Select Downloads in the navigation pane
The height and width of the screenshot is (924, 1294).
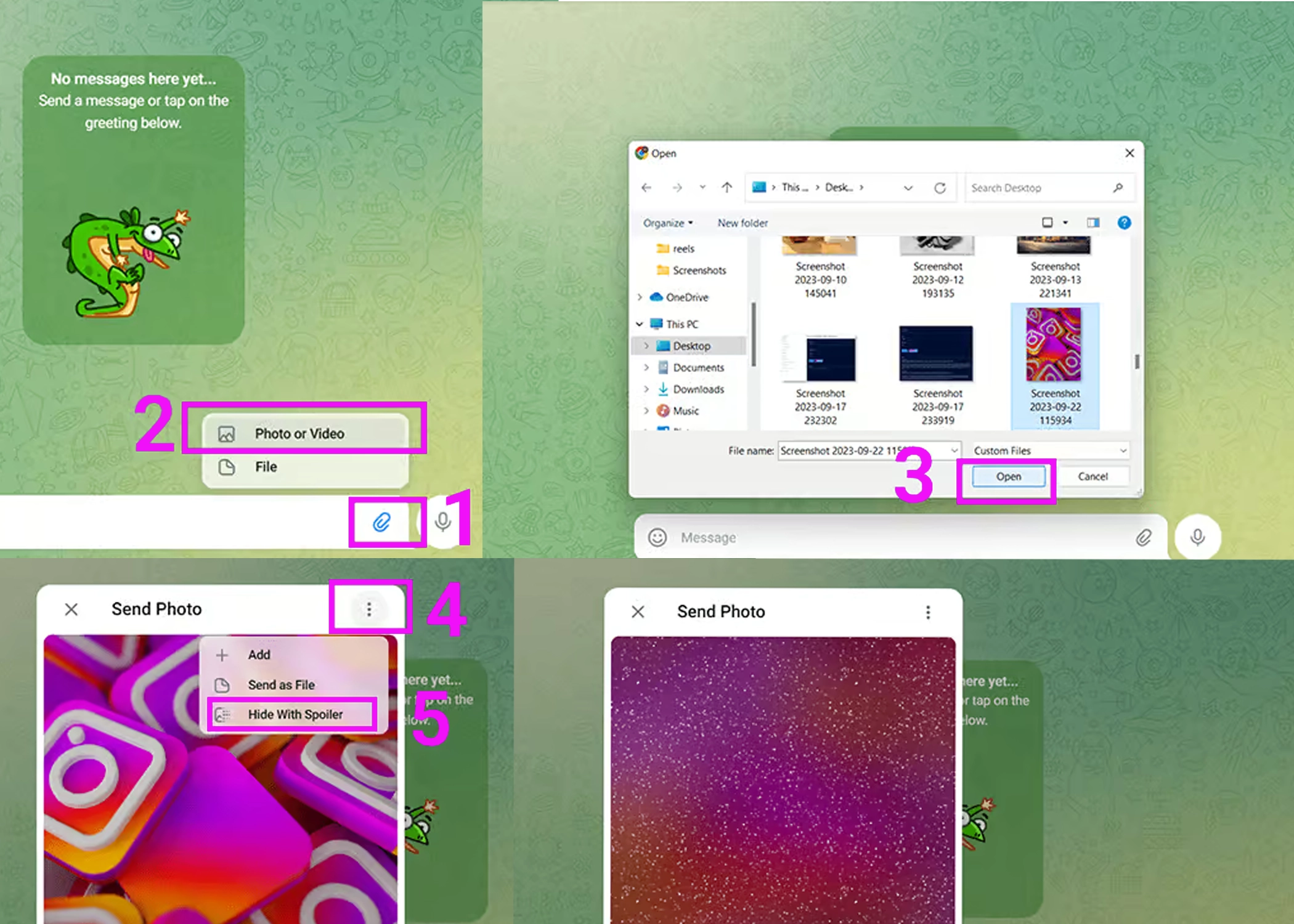691,389
